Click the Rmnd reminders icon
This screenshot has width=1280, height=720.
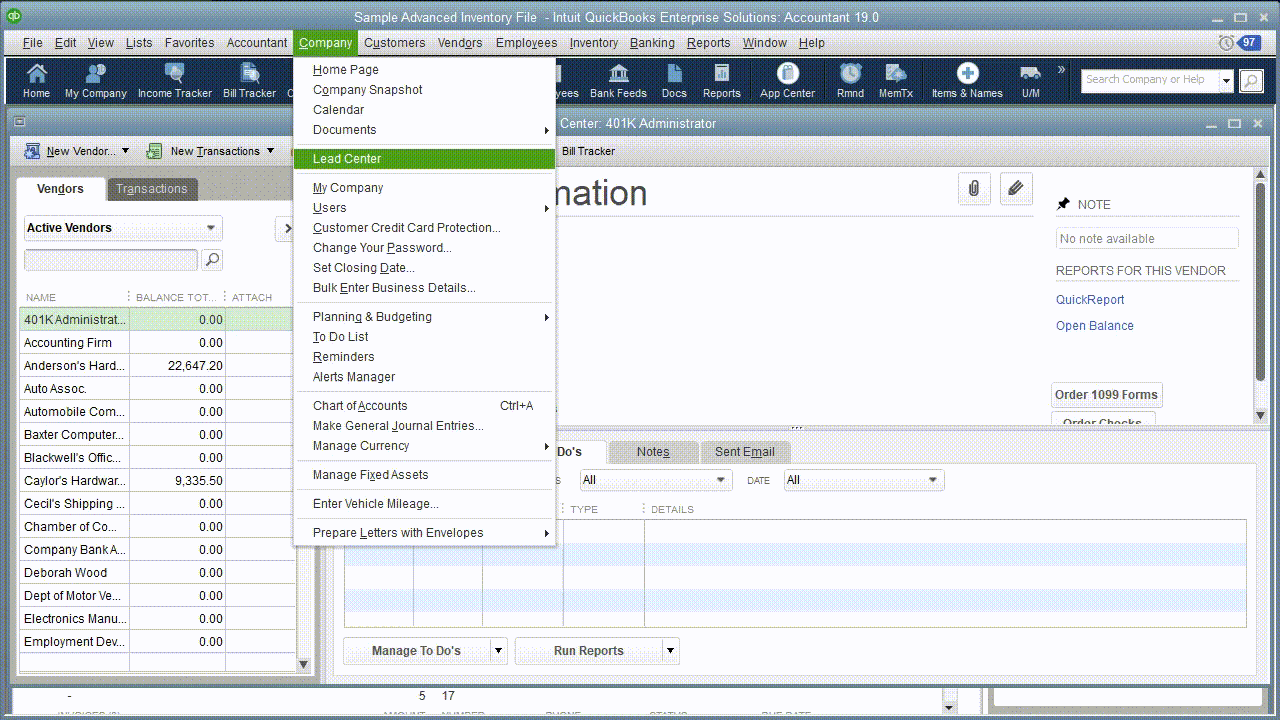(x=849, y=80)
